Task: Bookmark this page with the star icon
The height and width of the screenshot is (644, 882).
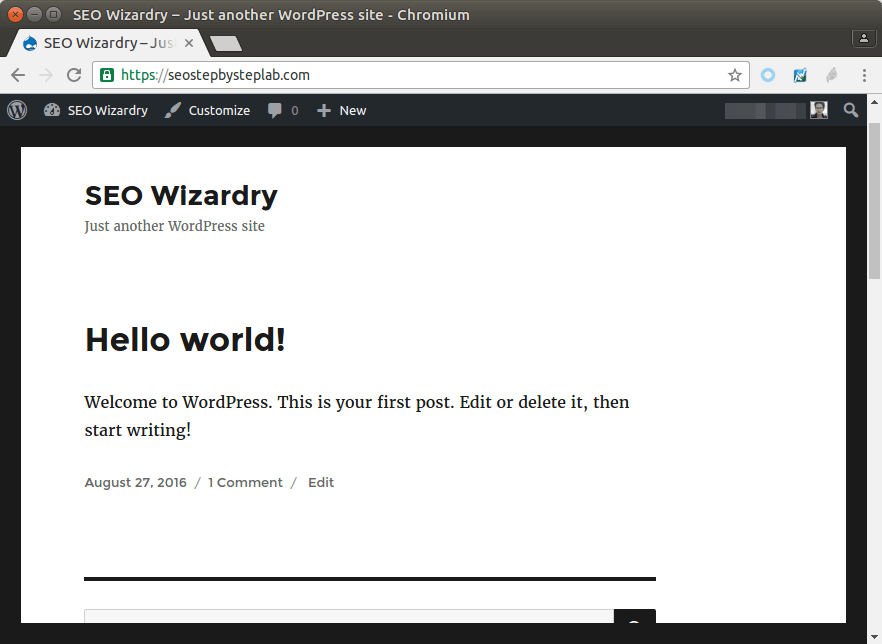Action: click(x=735, y=75)
